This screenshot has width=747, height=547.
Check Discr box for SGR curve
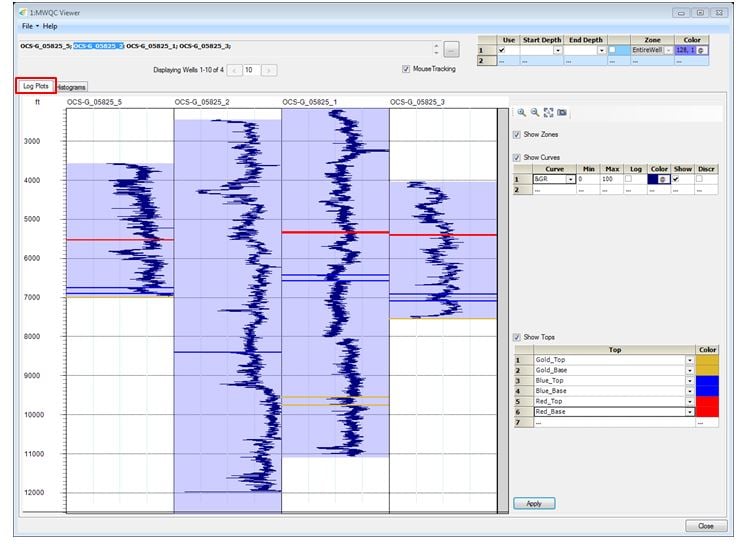699,179
